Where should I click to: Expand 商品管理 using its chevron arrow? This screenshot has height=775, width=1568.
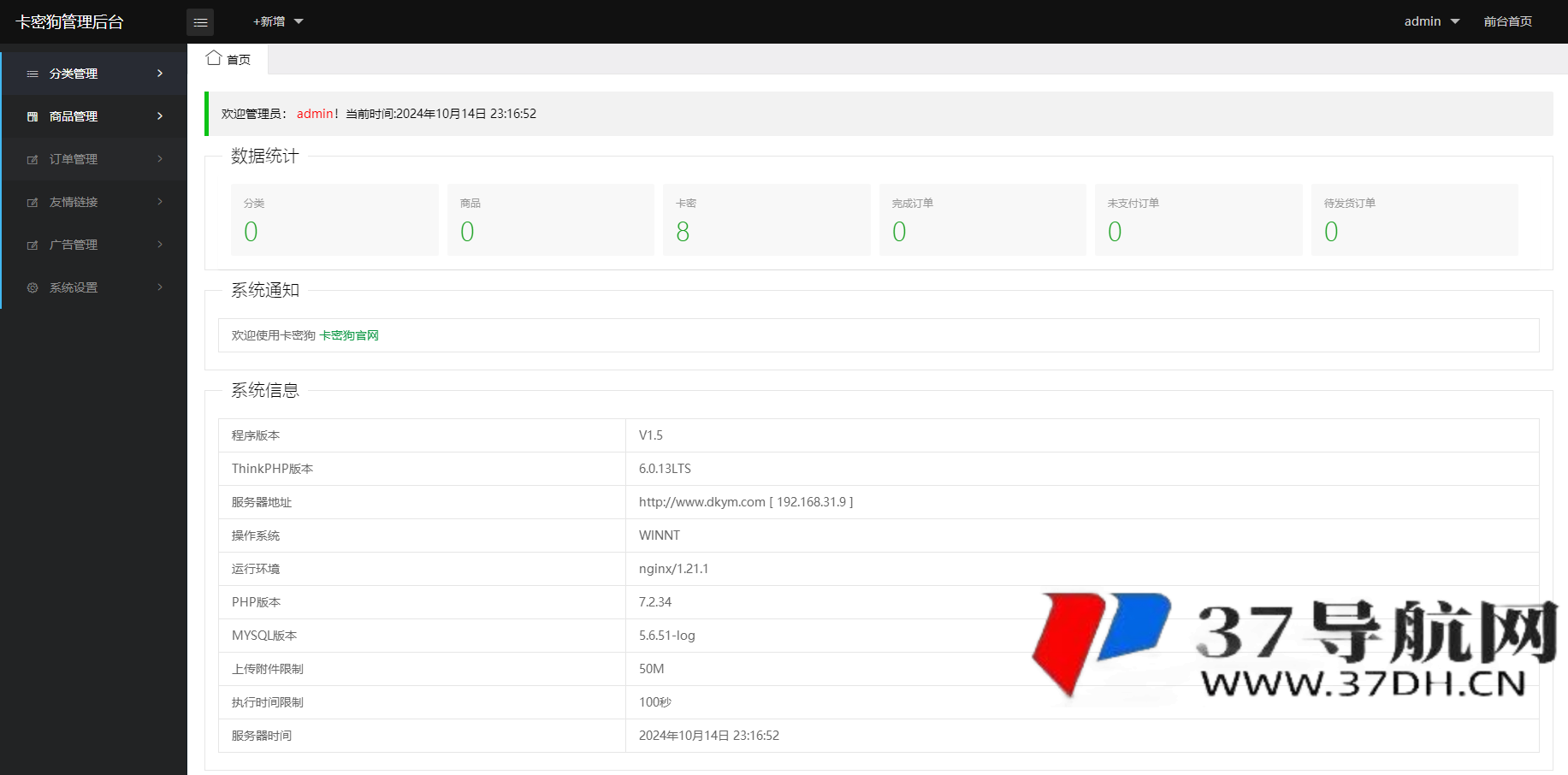click(x=160, y=116)
